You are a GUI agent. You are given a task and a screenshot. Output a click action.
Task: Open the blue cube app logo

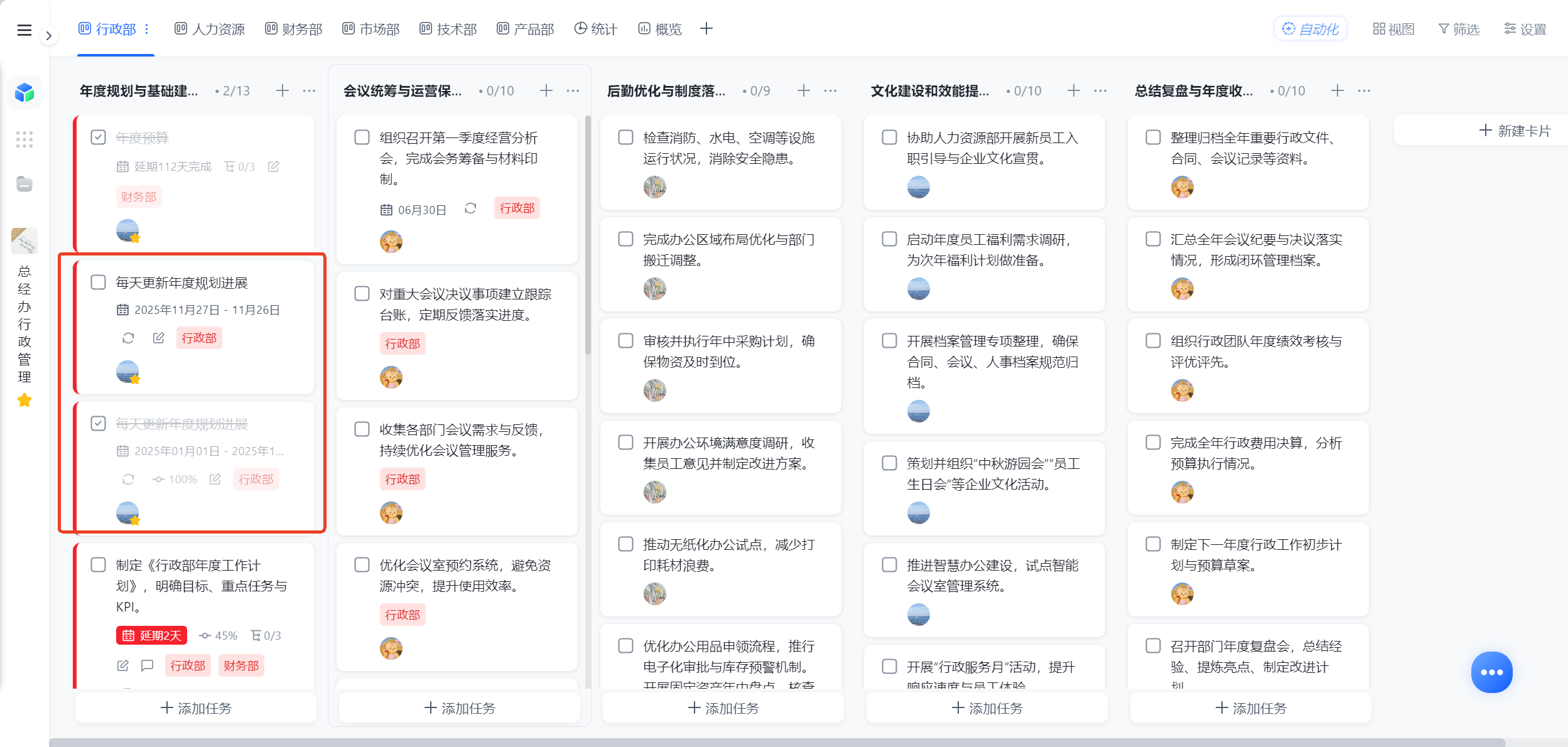pyautogui.click(x=24, y=92)
